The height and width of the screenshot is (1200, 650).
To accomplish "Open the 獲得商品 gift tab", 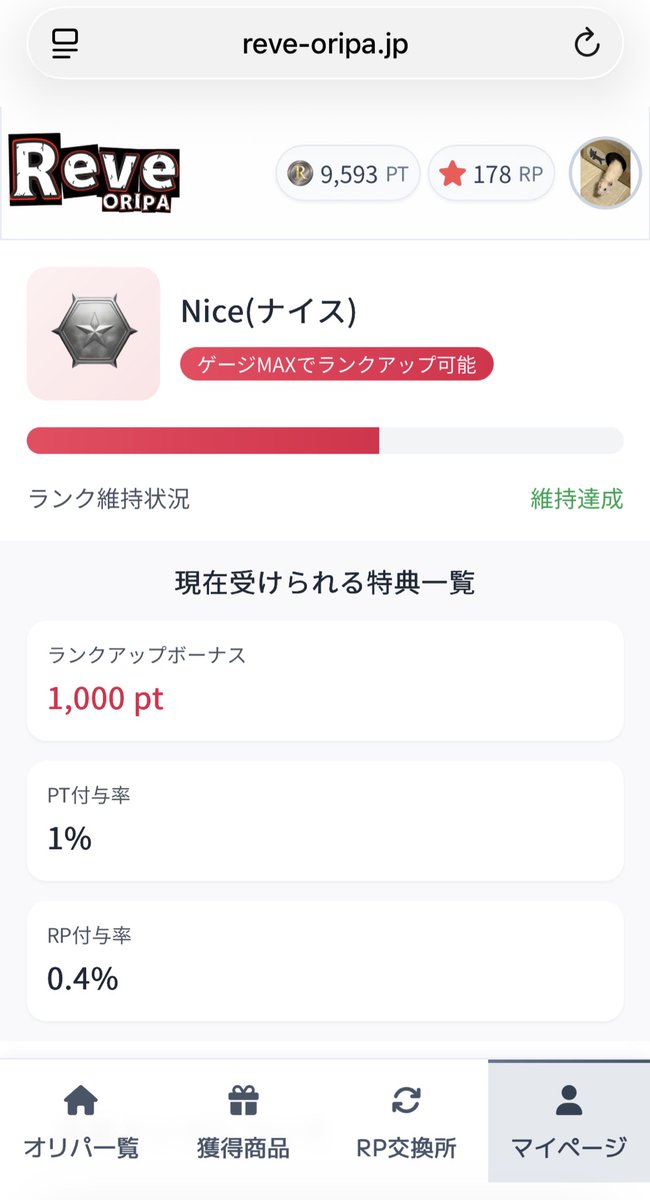I will (244, 1122).
